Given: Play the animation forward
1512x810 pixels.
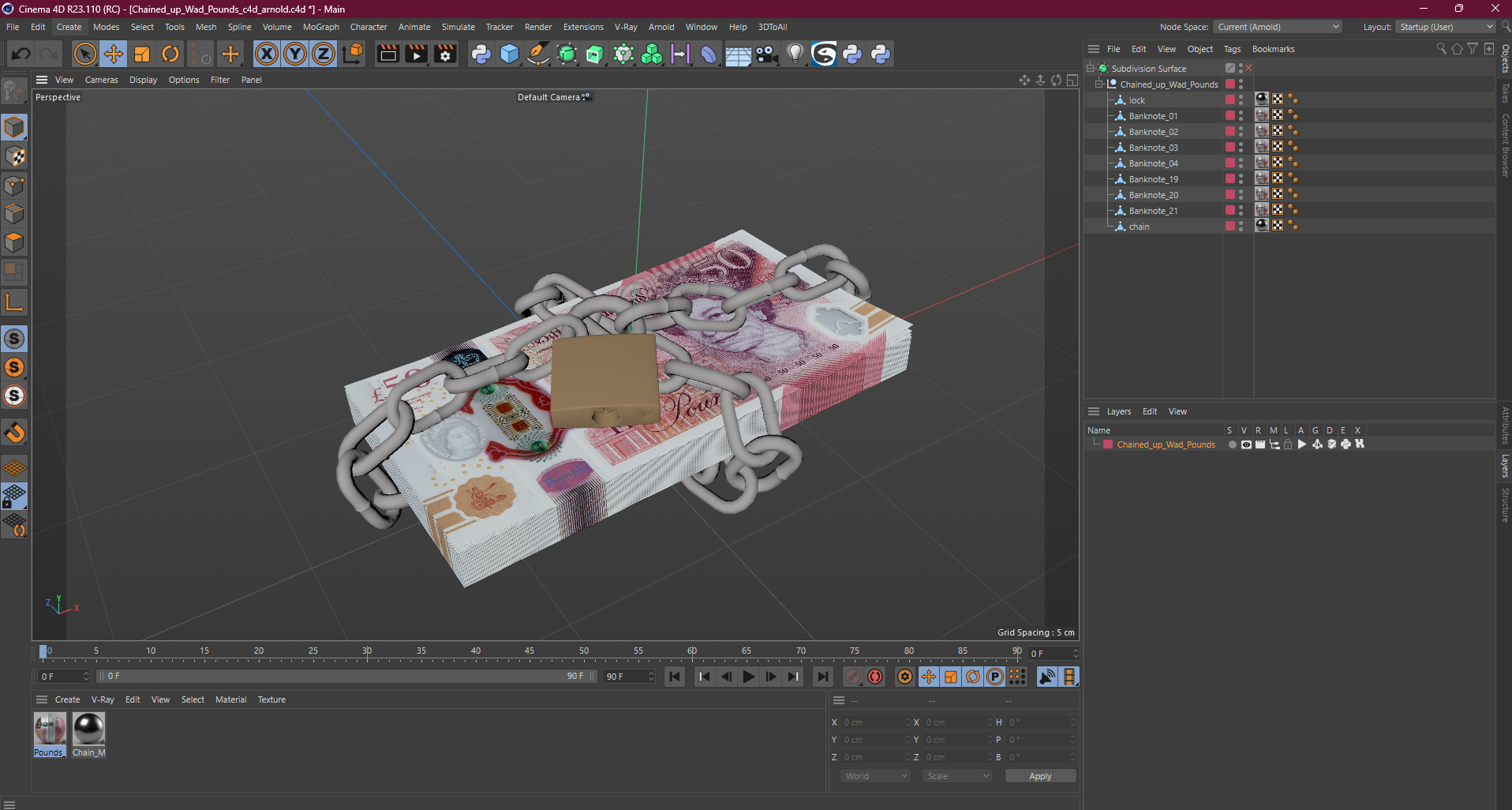Looking at the screenshot, I should tap(749, 677).
